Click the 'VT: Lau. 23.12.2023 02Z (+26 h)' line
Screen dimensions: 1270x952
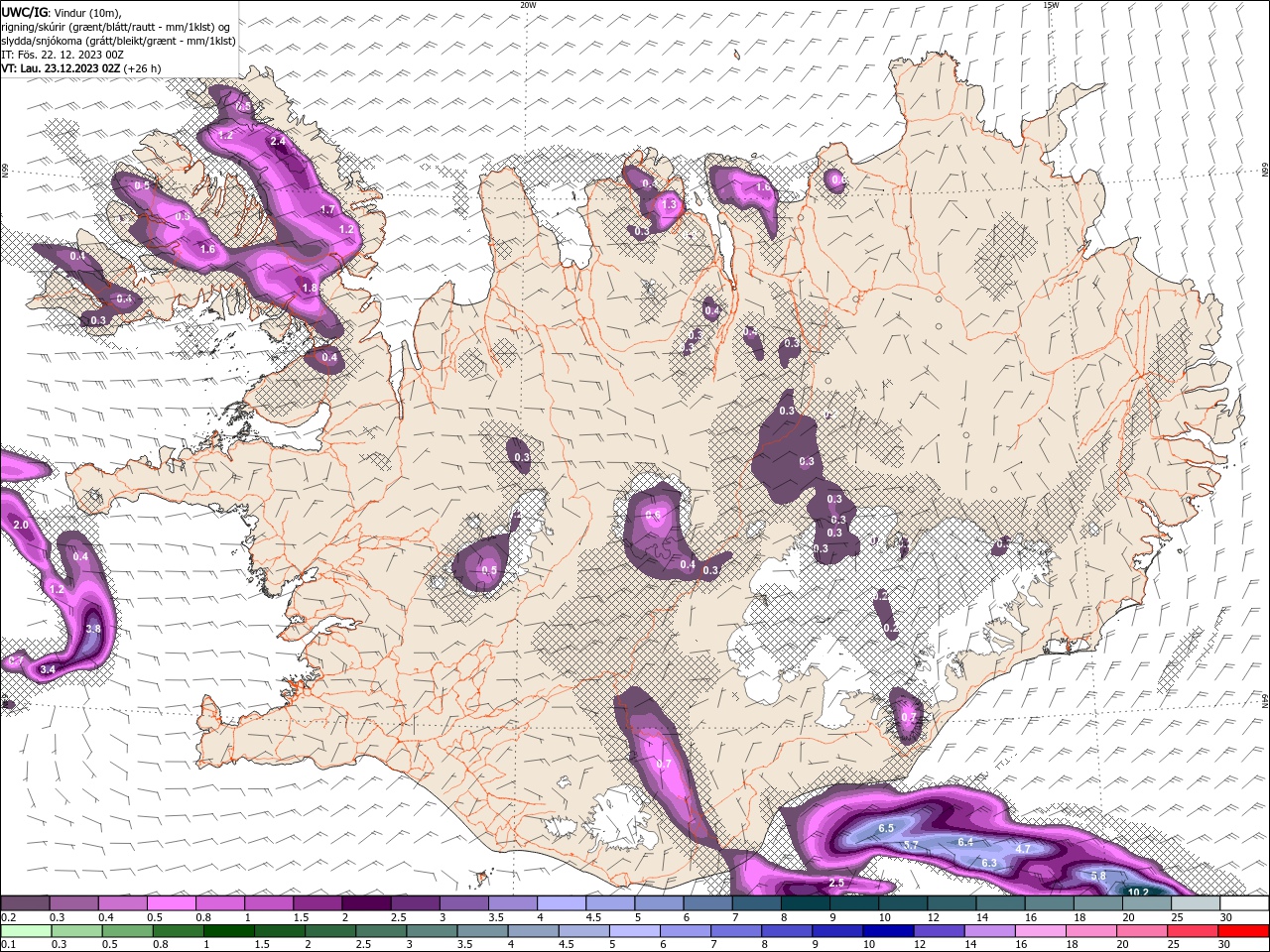tap(80, 67)
